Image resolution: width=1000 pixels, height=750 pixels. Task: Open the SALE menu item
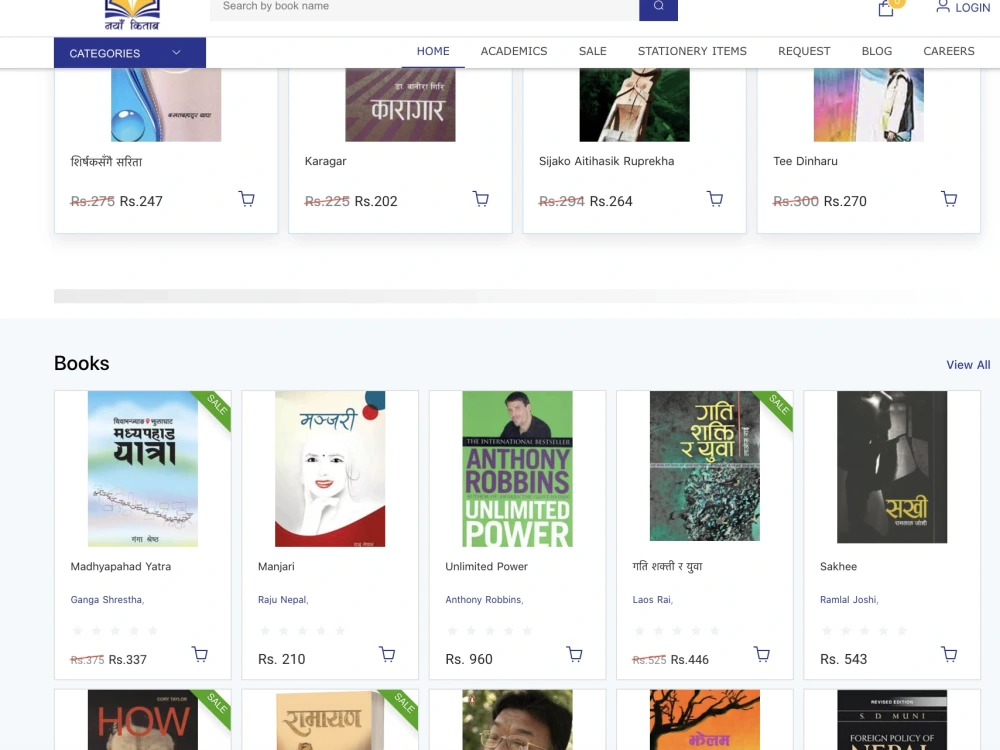tap(592, 51)
